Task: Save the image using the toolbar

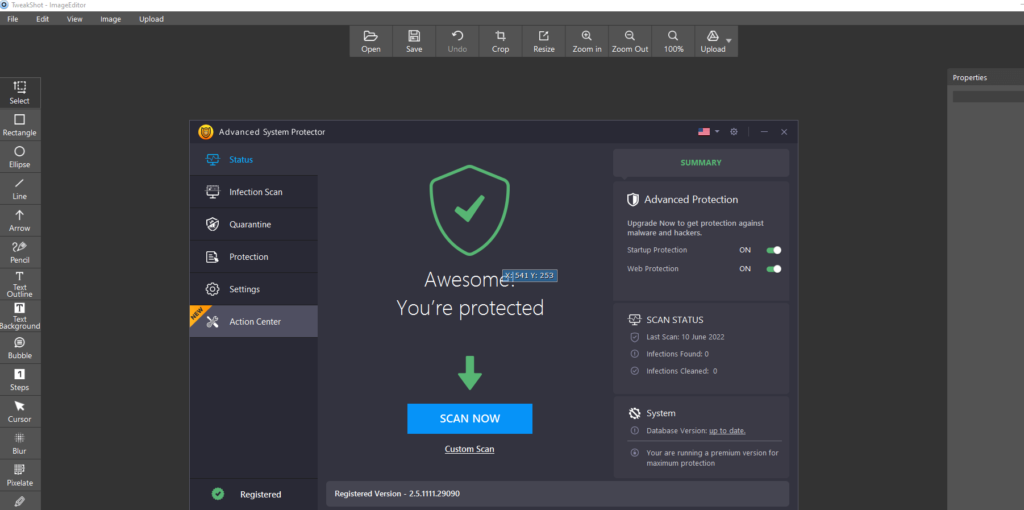Action: pyautogui.click(x=414, y=41)
